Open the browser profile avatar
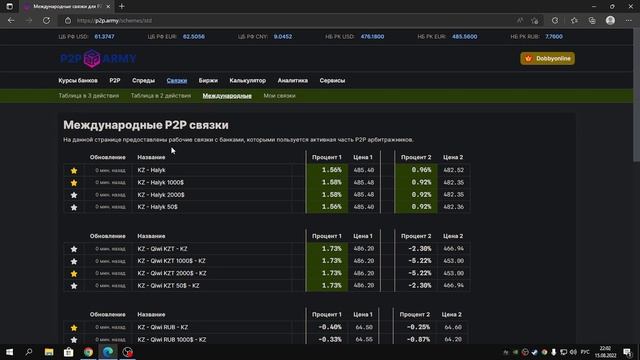The image size is (640, 360). (x=610, y=20)
